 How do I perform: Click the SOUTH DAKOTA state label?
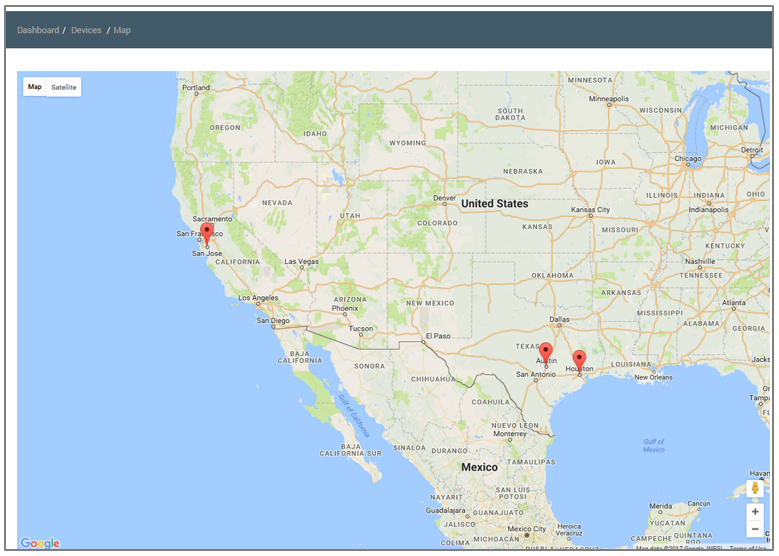pyautogui.click(x=510, y=114)
